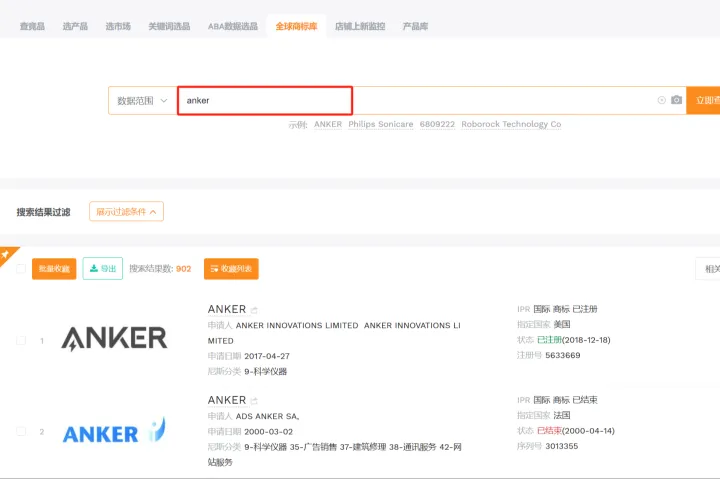
Task: Click the red 已结束 status
Action: pyautogui.click(x=549, y=431)
